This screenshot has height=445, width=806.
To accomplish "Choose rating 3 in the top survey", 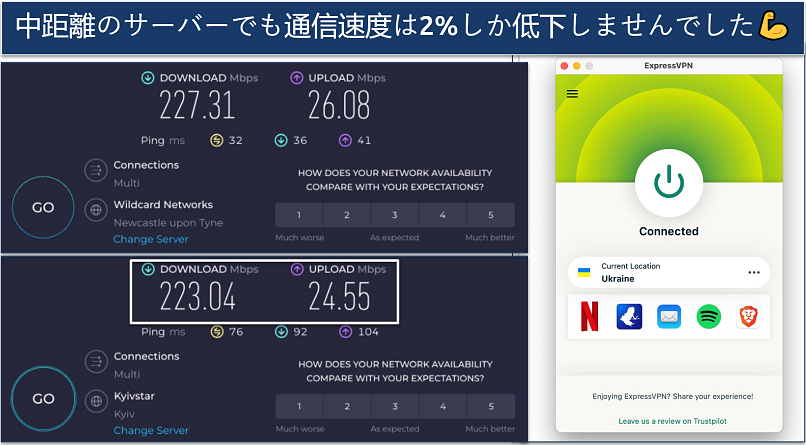I will pyautogui.click(x=395, y=215).
